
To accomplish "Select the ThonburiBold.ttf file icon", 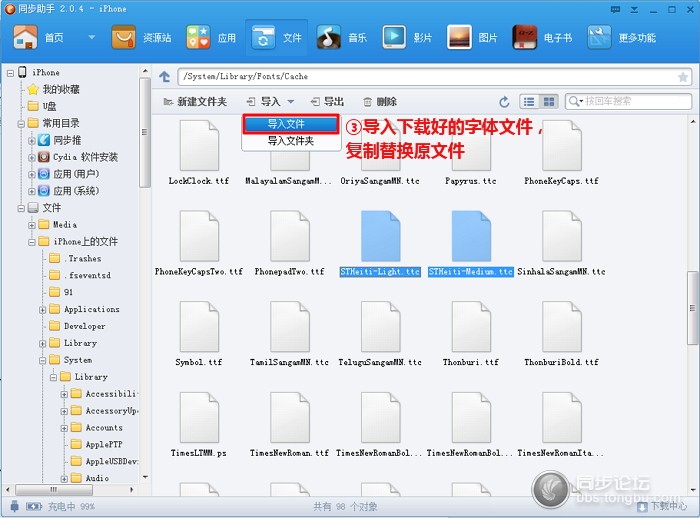I will 562,327.
